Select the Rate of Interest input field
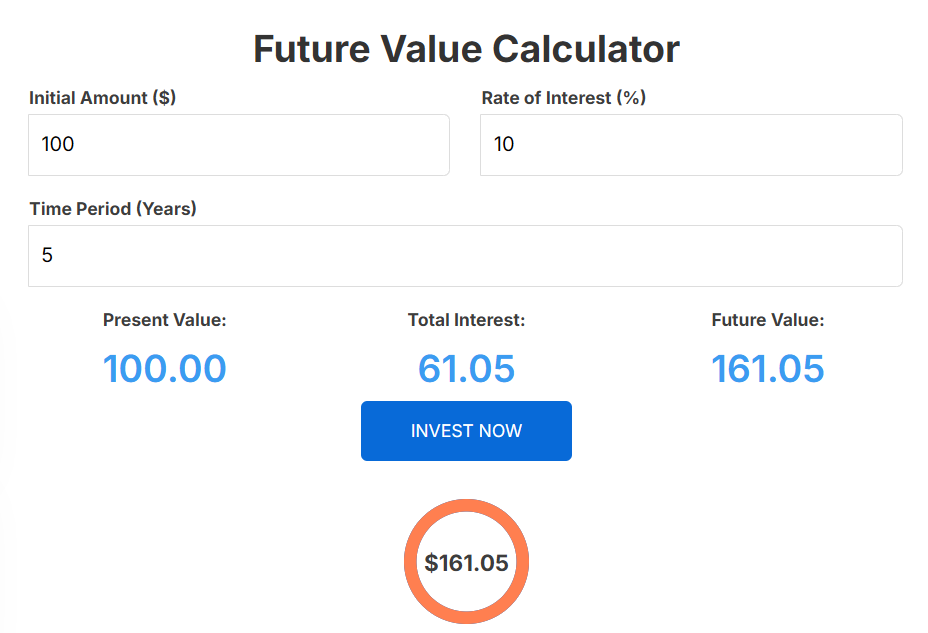 tap(690, 145)
